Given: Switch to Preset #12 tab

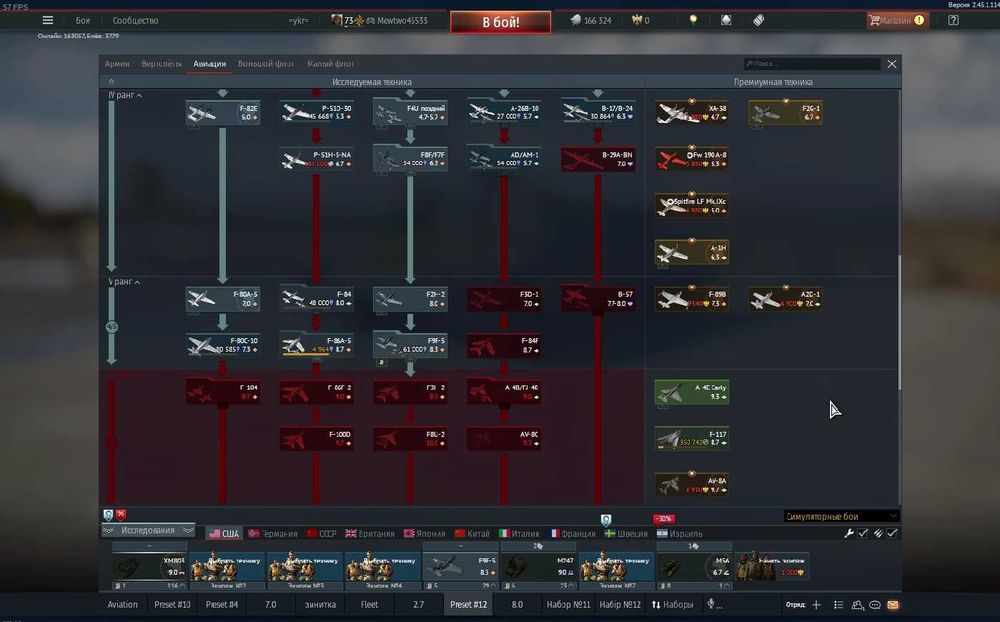Looking at the screenshot, I should point(468,604).
